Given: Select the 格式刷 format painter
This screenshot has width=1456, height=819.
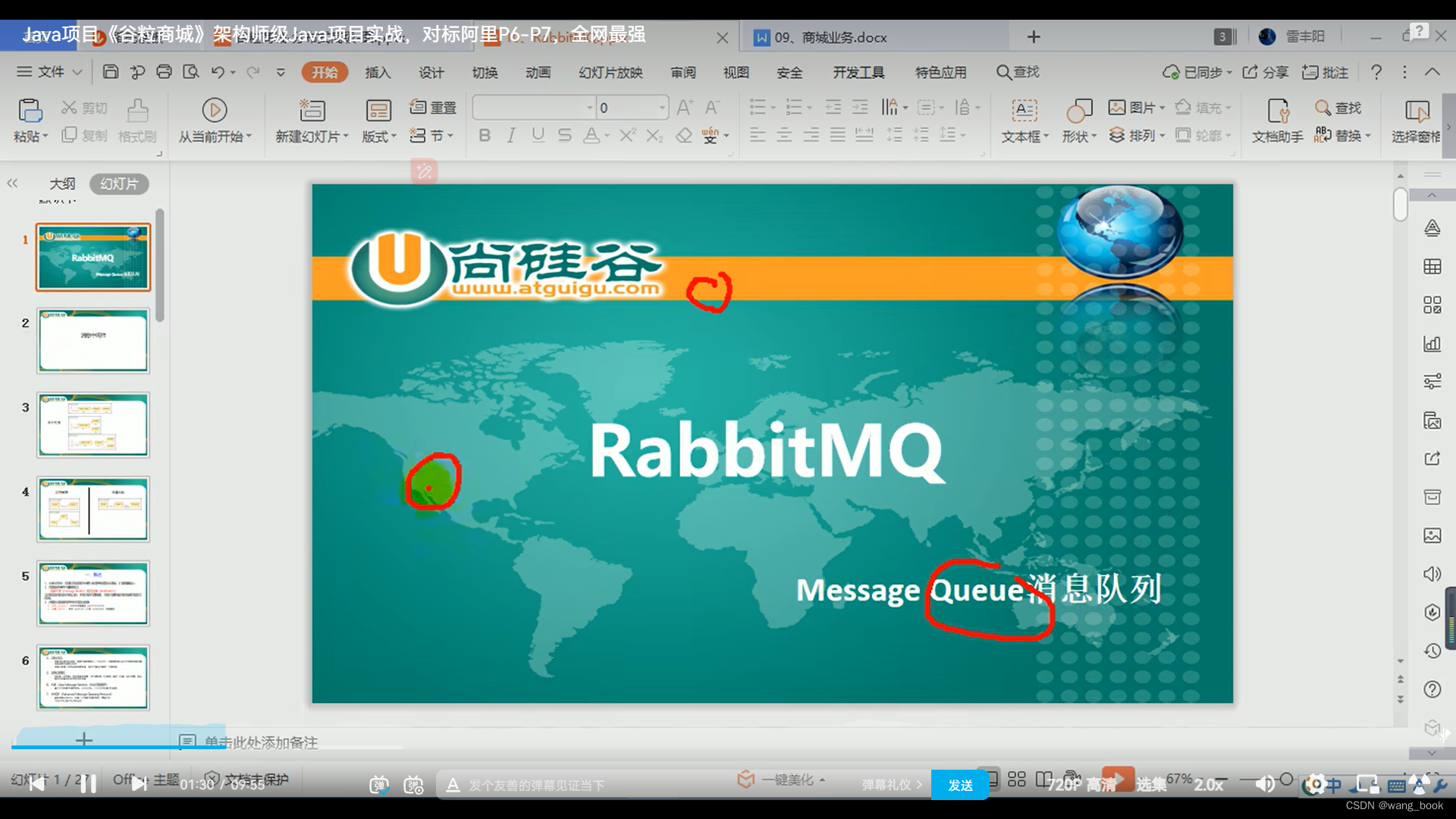Looking at the screenshot, I should pyautogui.click(x=137, y=120).
